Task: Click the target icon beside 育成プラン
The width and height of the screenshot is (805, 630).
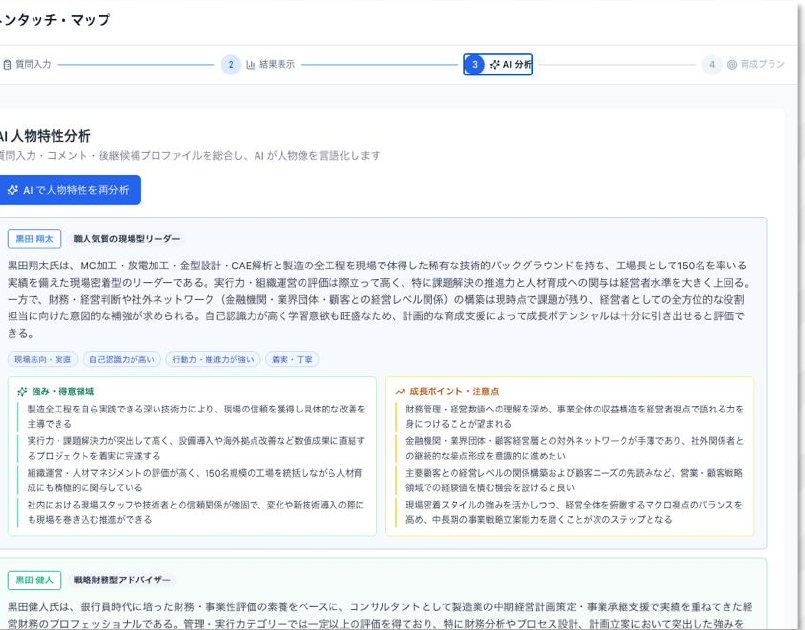Action: click(x=732, y=65)
